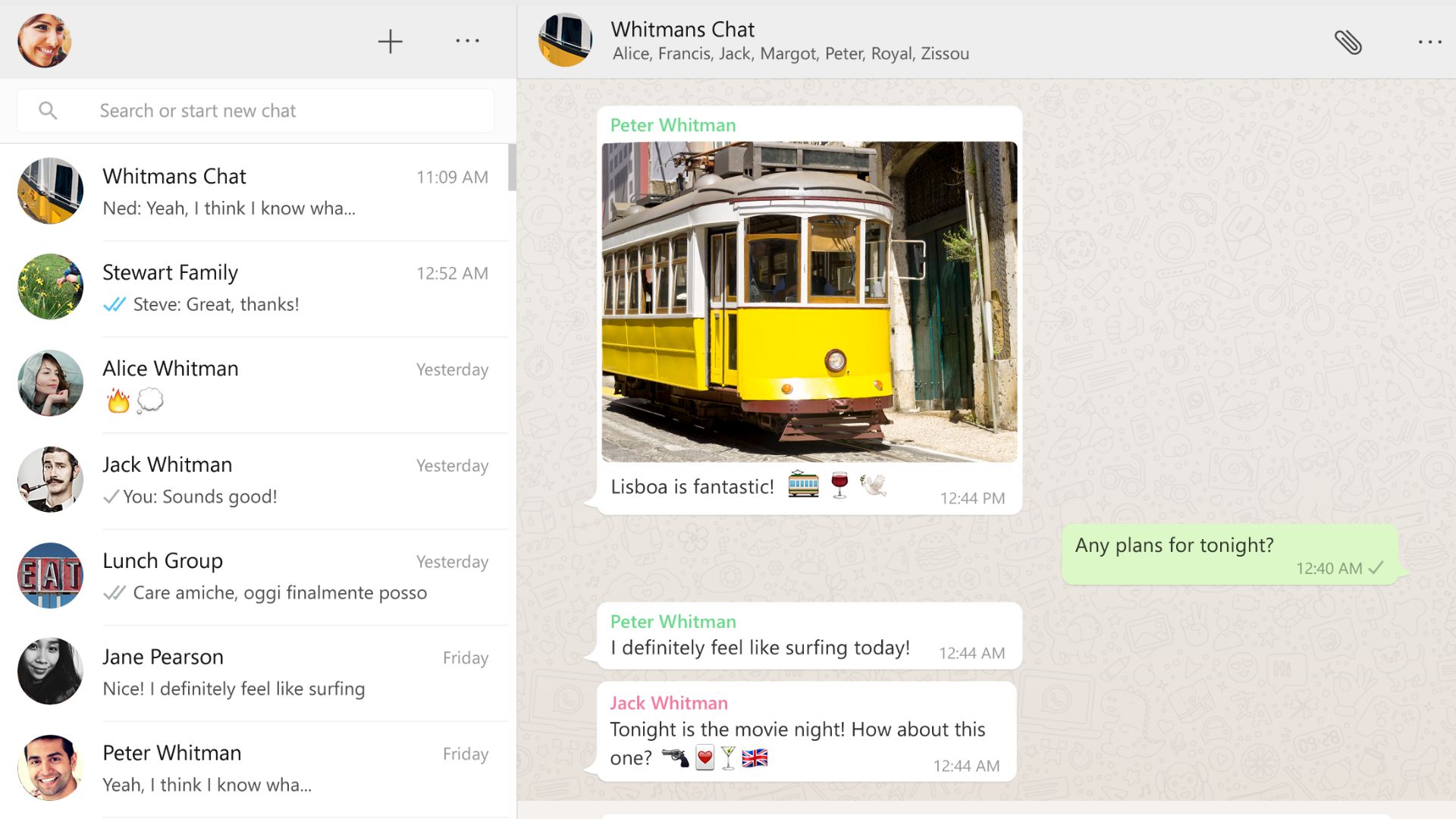Select the Whitmans Chat conversation
Image resolution: width=1456 pixels, height=819 pixels.
[258, 191]
